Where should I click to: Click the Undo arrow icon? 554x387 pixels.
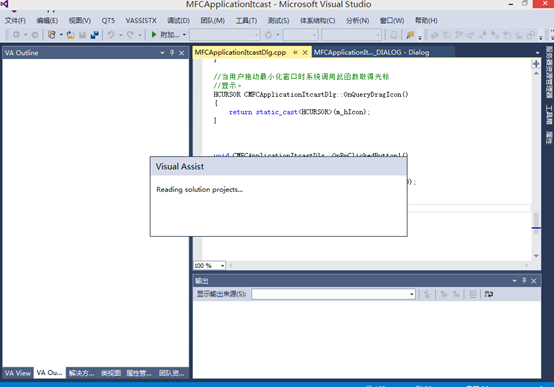click(x=111, y=35)
